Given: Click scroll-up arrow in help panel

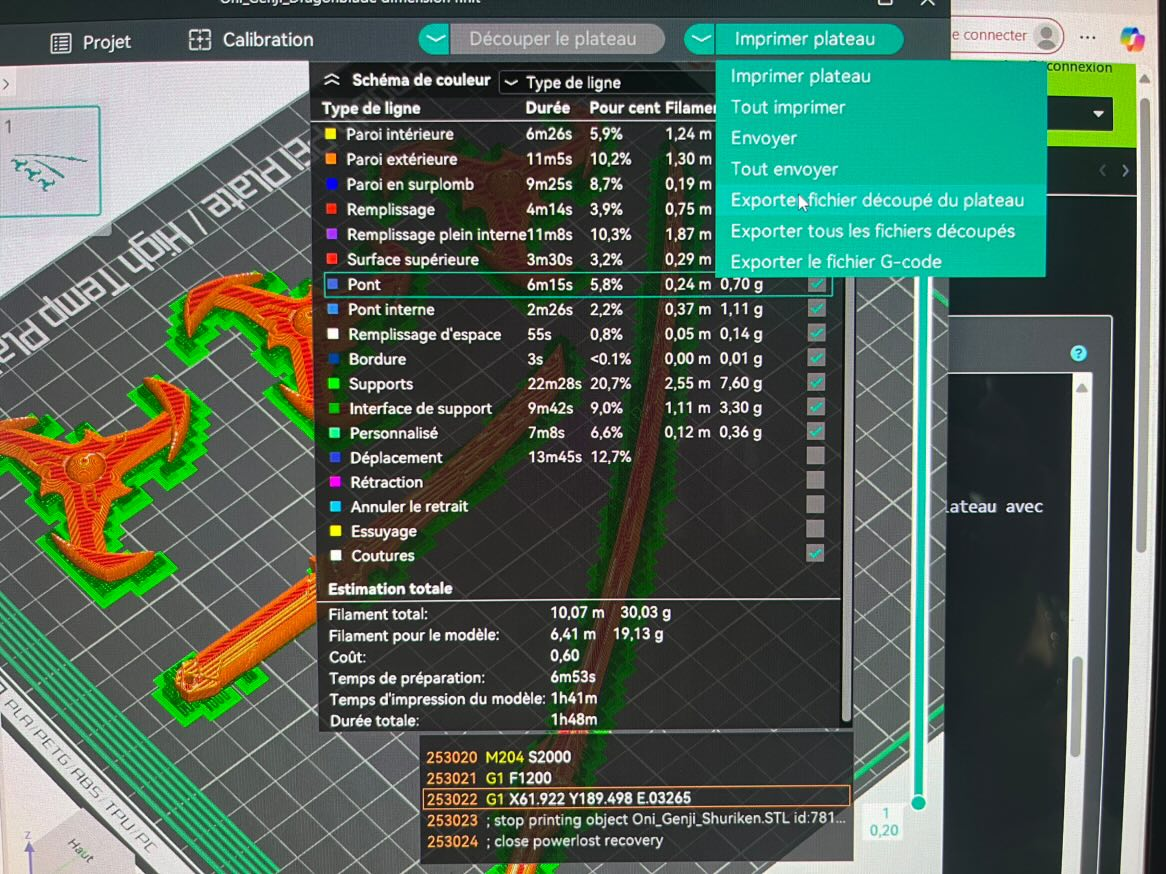Looking at the screenshot, I should tap(1082, 388).
